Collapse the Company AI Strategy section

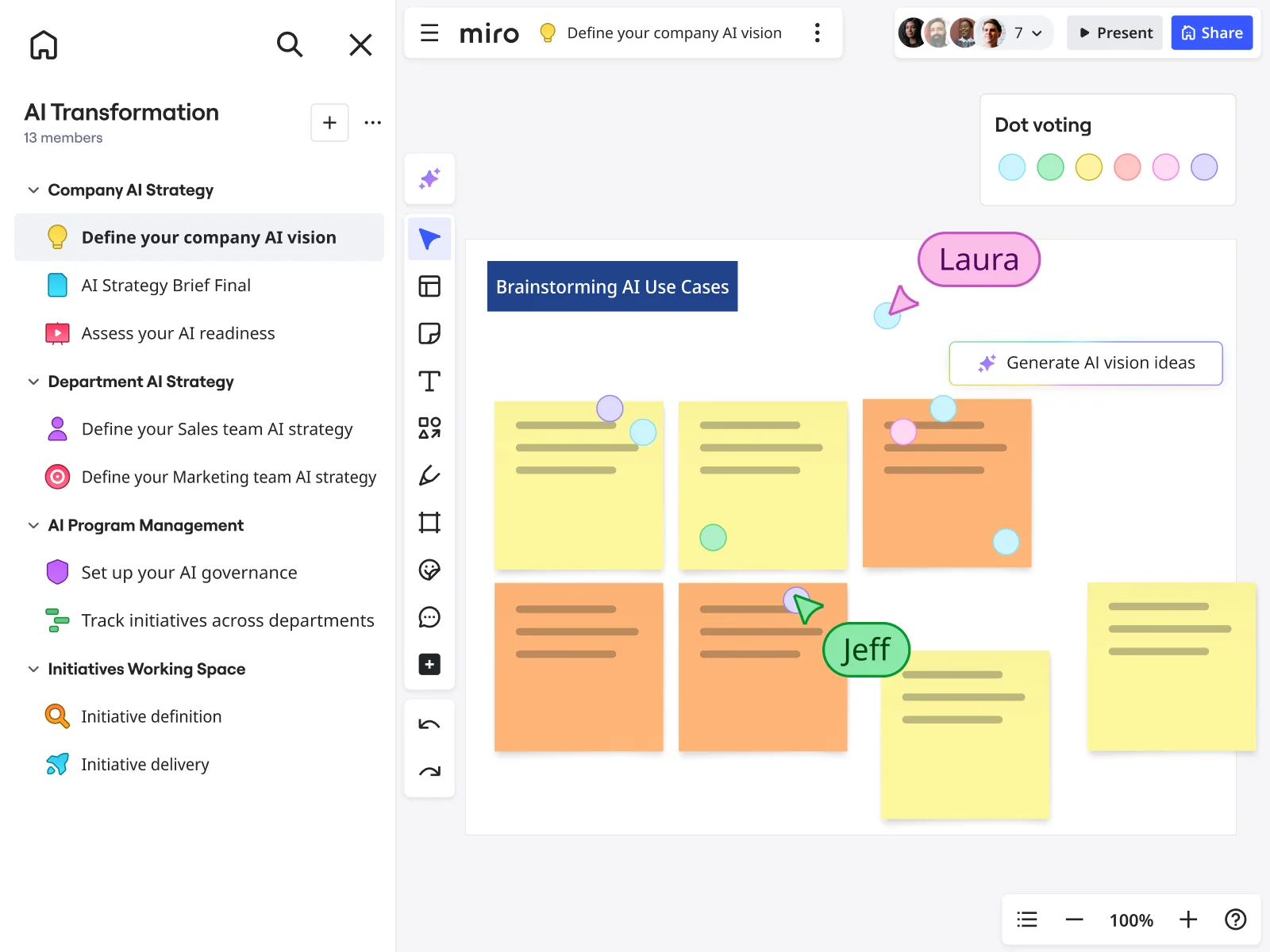[x=33, y=190]
